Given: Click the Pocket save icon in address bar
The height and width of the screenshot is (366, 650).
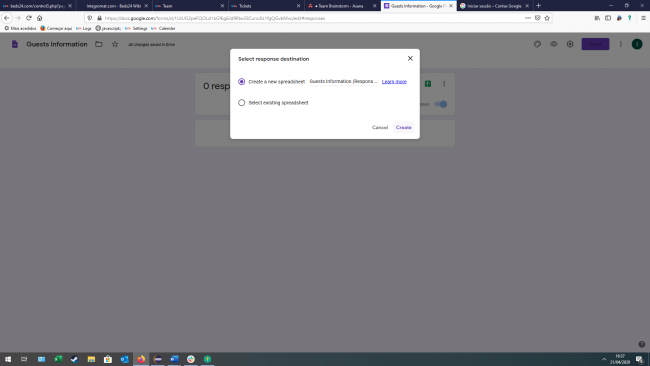Looking at the screenshot, I should (x=537, y=18).
